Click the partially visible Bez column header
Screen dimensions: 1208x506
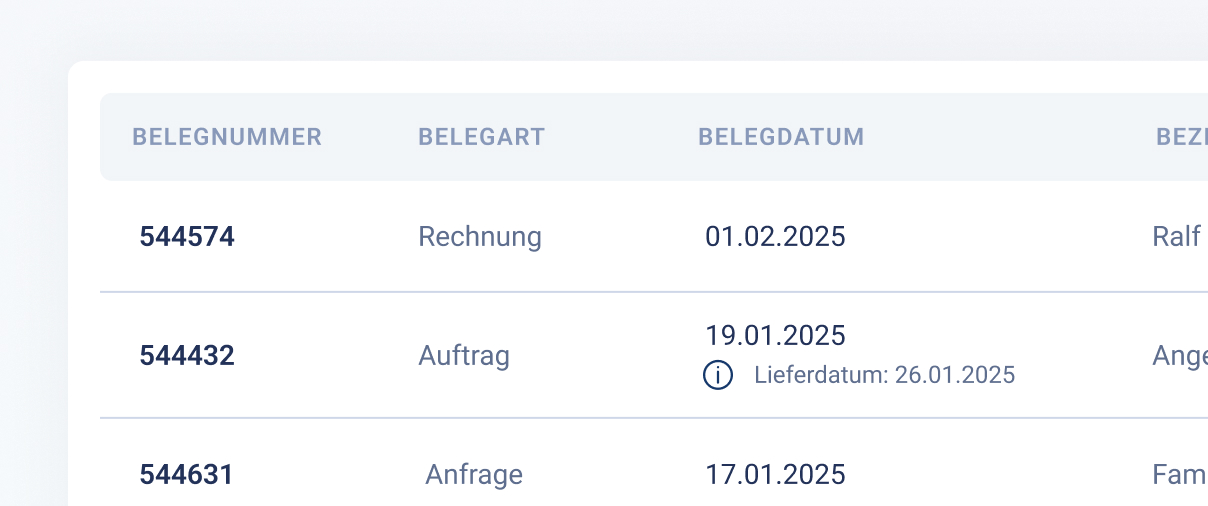coord(1181,137)
